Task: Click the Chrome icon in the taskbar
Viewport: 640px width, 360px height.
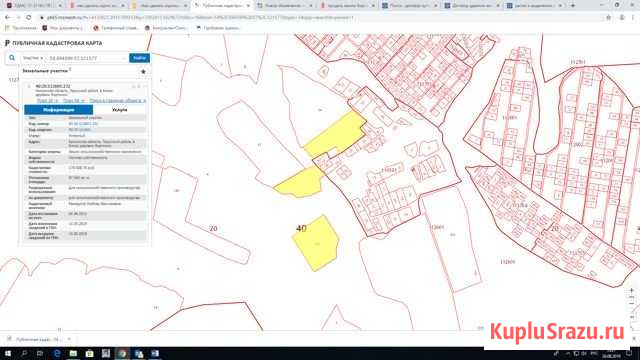Action: 122,353
